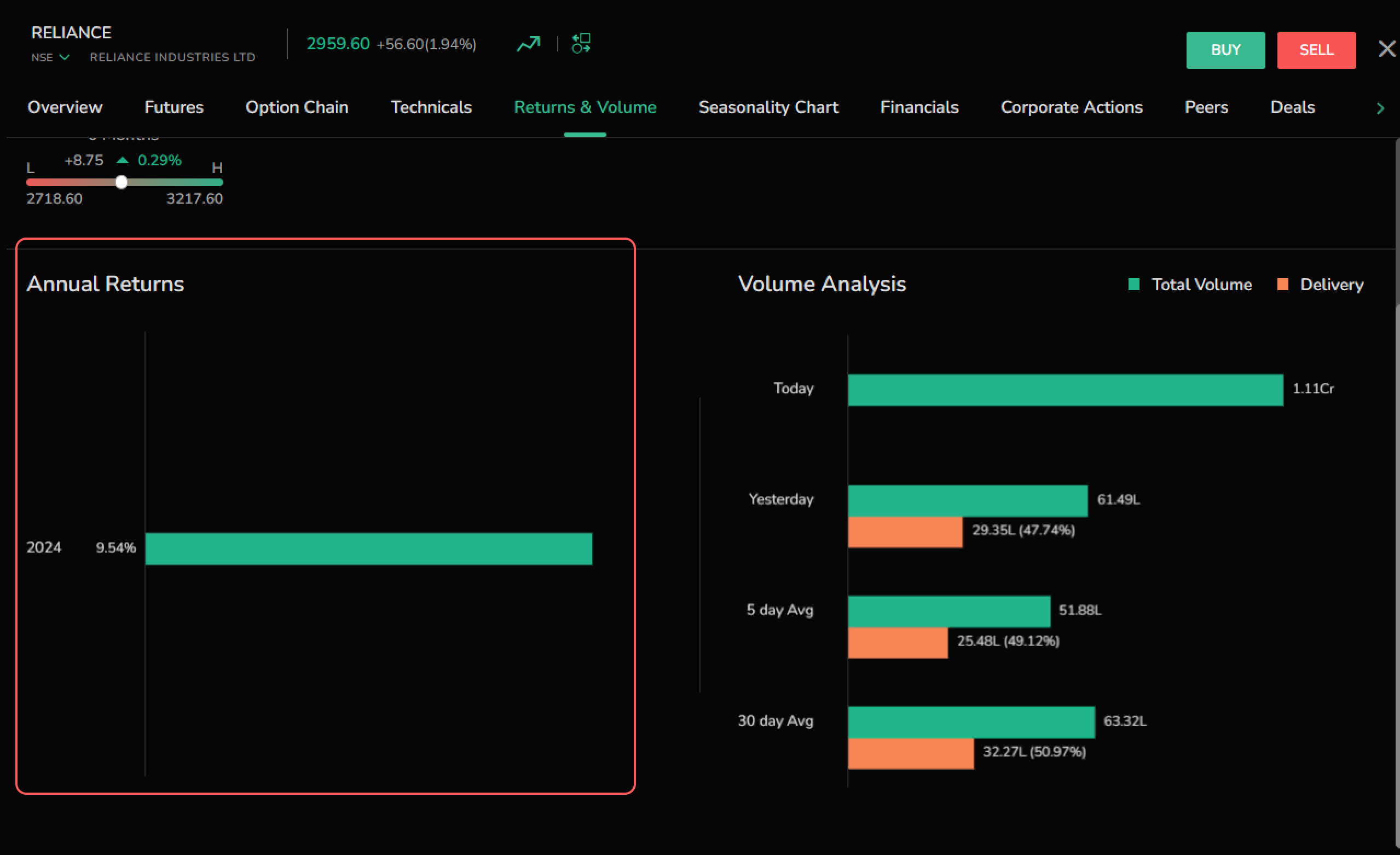Viewport: 1400px width, 855px height.
Task: Click the RELIANCE stock name
Action: tap(71, 33)
